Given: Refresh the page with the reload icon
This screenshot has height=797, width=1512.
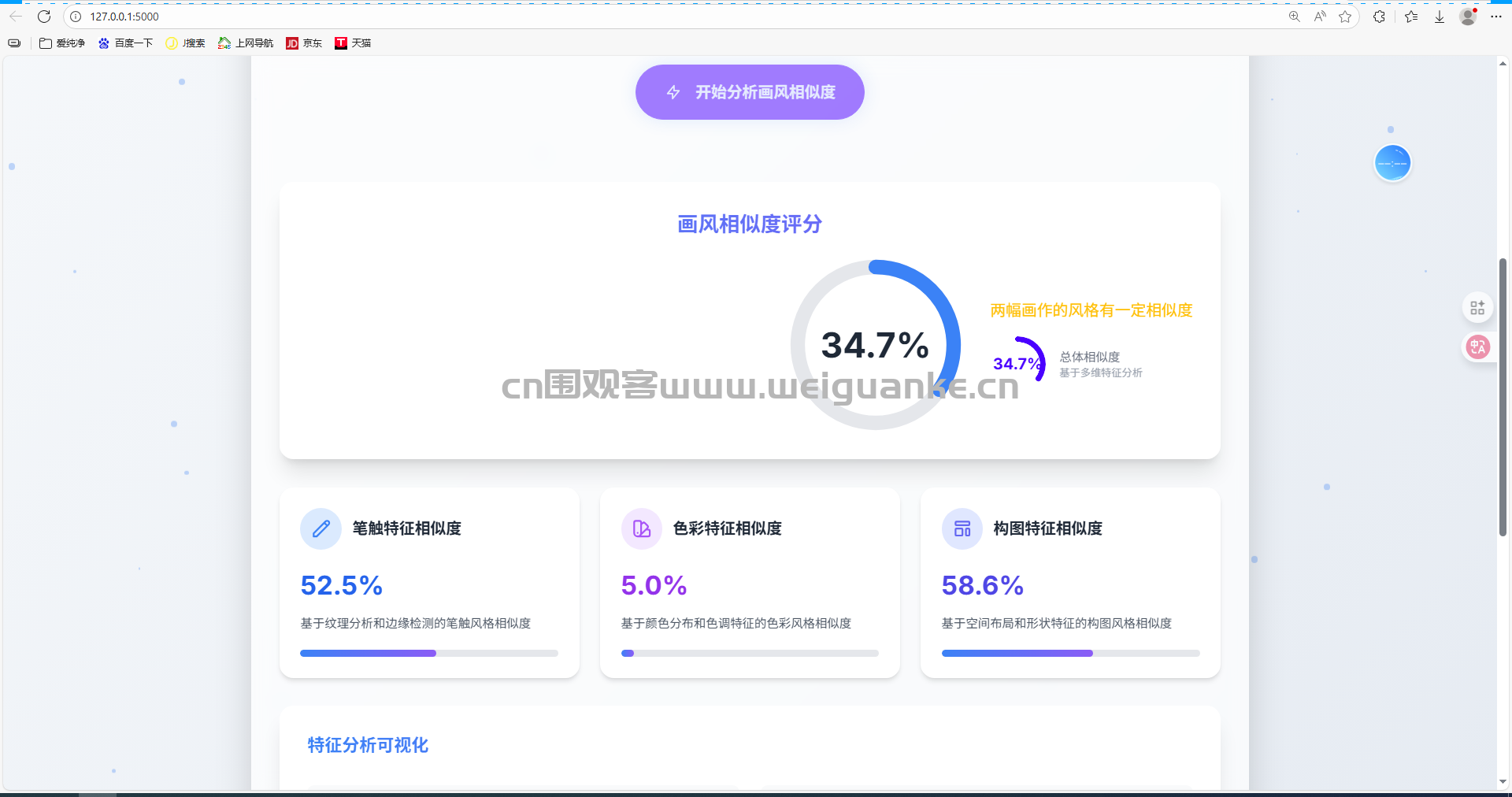Looking at the screenshot, I should click(x=44, y=17).
